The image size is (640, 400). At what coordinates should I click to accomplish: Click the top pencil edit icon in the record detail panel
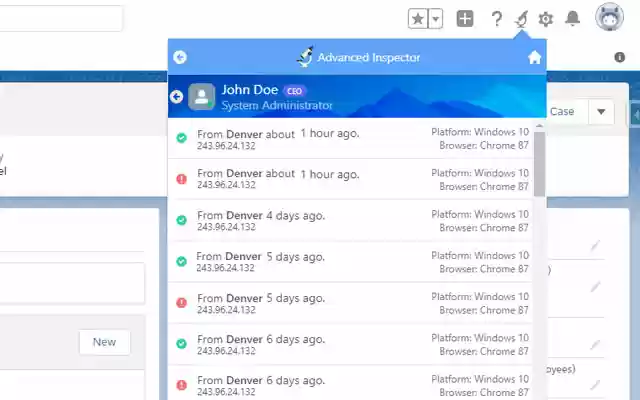(595, 245)
